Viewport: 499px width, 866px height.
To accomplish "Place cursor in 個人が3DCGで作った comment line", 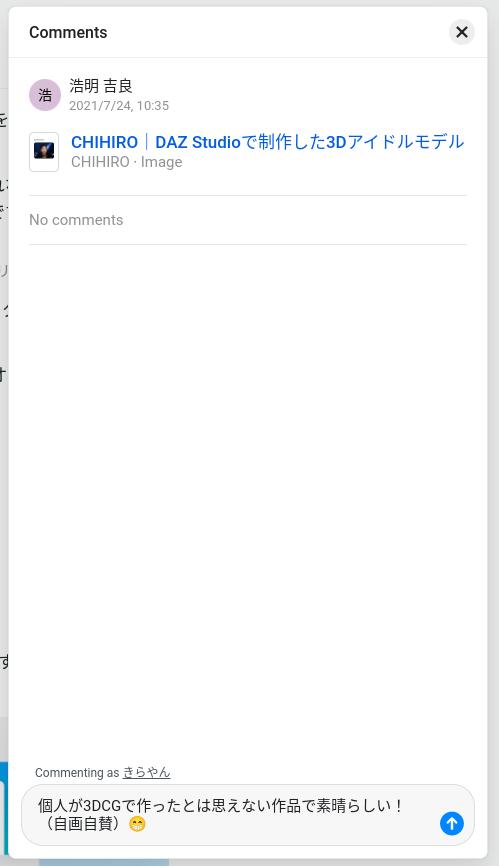I will click(221, 806).
